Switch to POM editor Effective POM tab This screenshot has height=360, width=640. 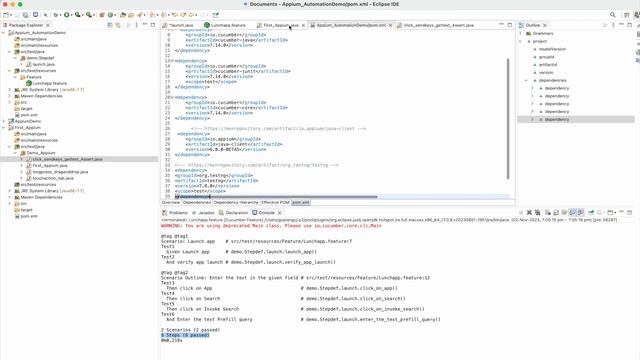pyautogui.click(x=275, y=202)
